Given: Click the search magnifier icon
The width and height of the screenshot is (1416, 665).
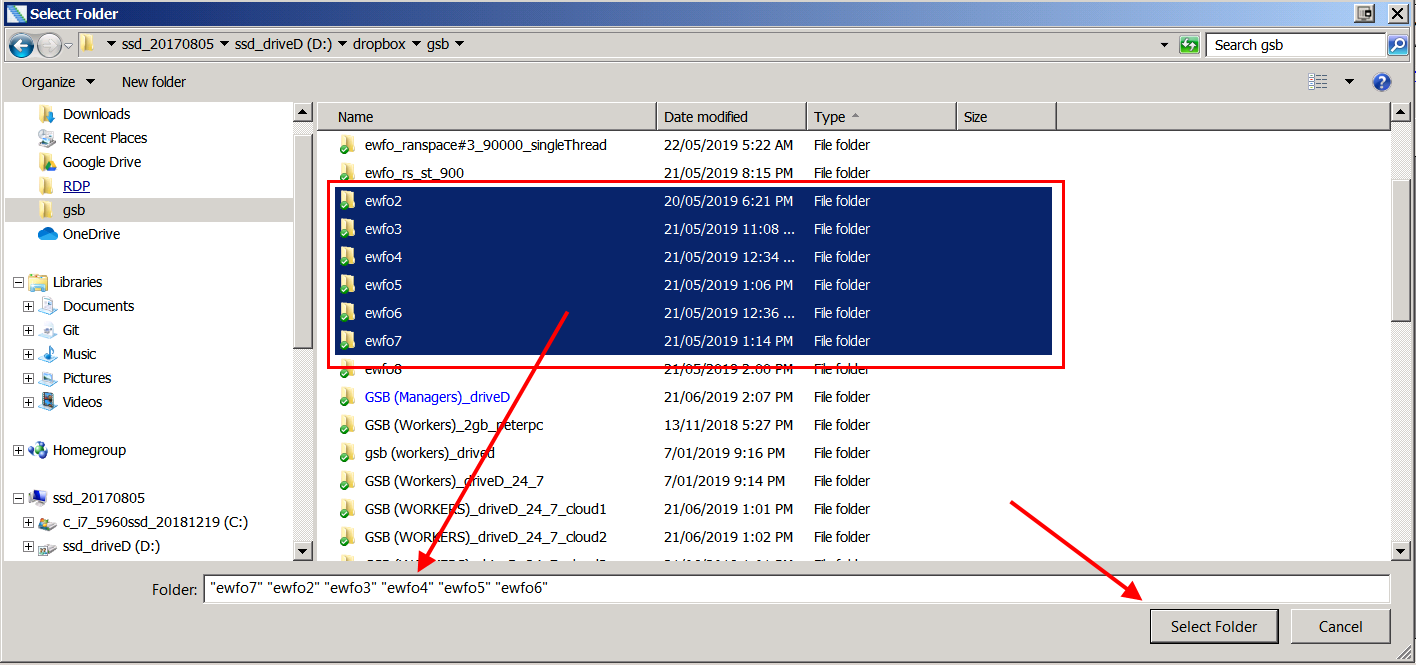Looking at the screenshot, I should click(x=1397, y=45).
